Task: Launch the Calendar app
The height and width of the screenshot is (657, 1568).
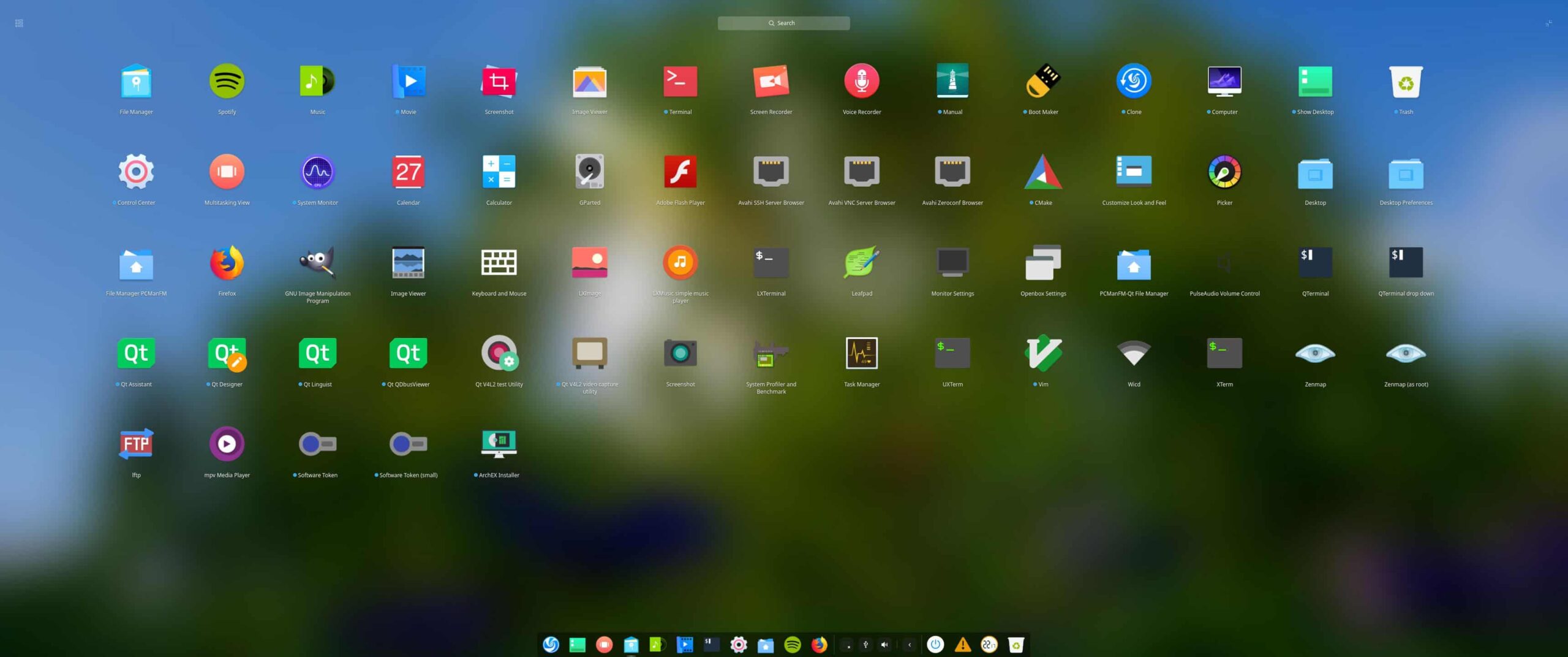Action: 409,172
